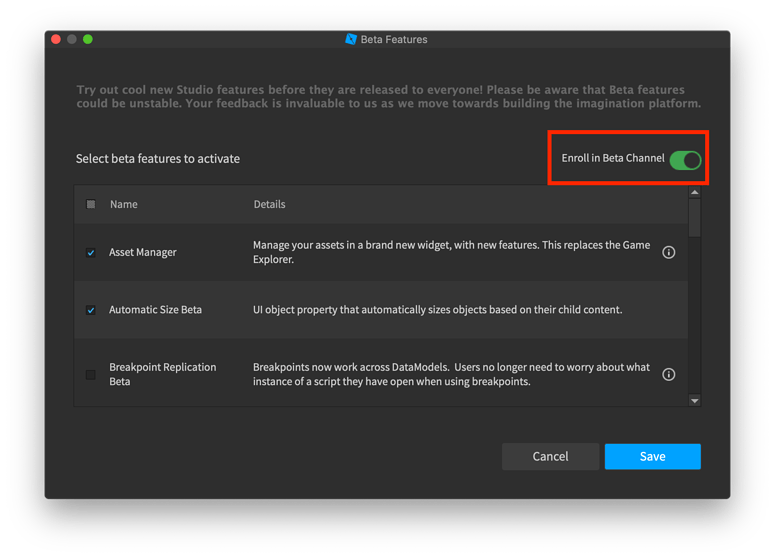
Task: Click the gray minimize window button
Action: click(72, 39)
